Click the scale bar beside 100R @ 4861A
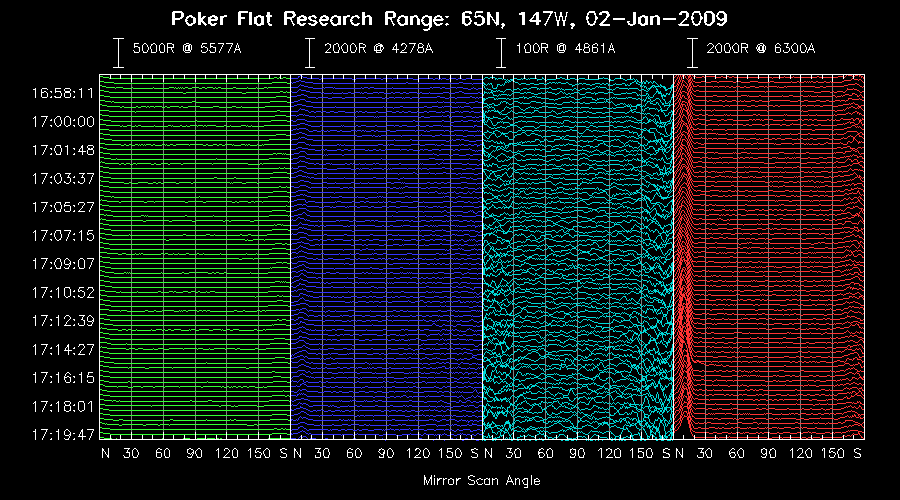The height and width of the screenshot is (500, 900). (501, 53)
